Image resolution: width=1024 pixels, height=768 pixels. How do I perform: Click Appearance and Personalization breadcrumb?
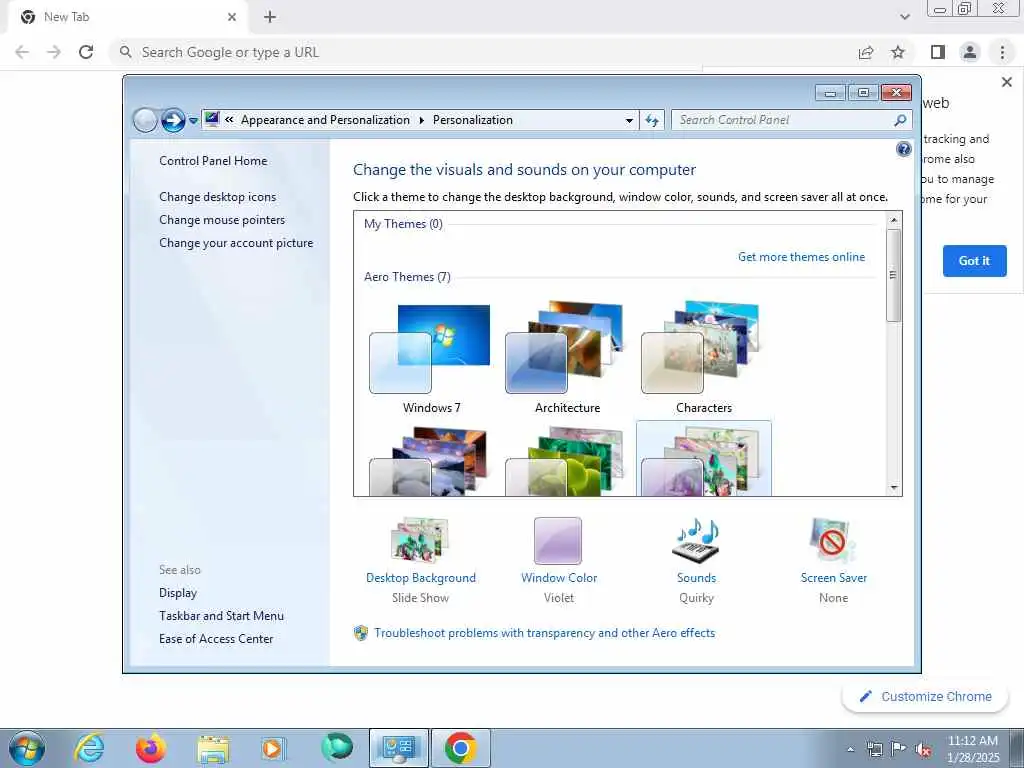[325, 120]
